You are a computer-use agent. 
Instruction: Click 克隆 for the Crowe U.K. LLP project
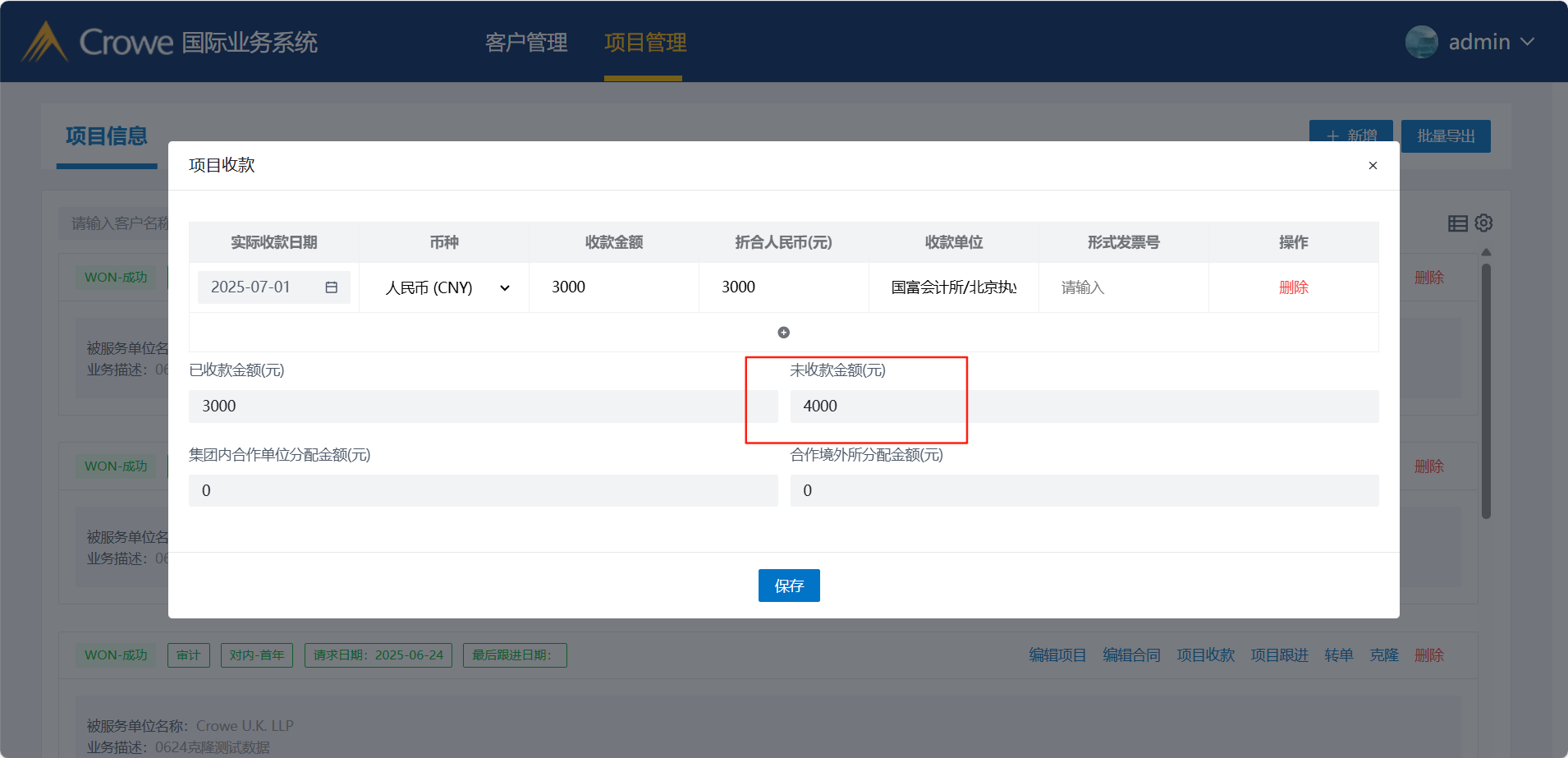[x=1384, y=655]
